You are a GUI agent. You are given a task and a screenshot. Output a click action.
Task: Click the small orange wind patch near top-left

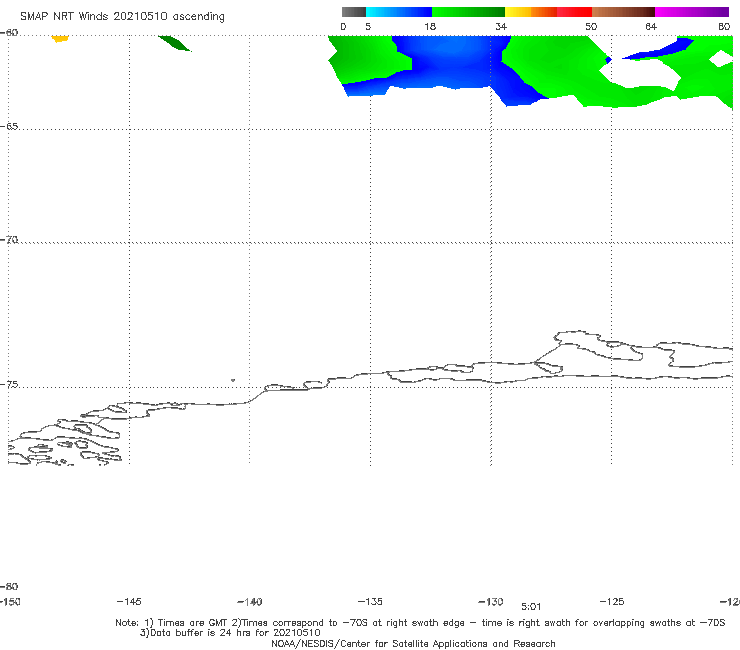tap(59, 38)
